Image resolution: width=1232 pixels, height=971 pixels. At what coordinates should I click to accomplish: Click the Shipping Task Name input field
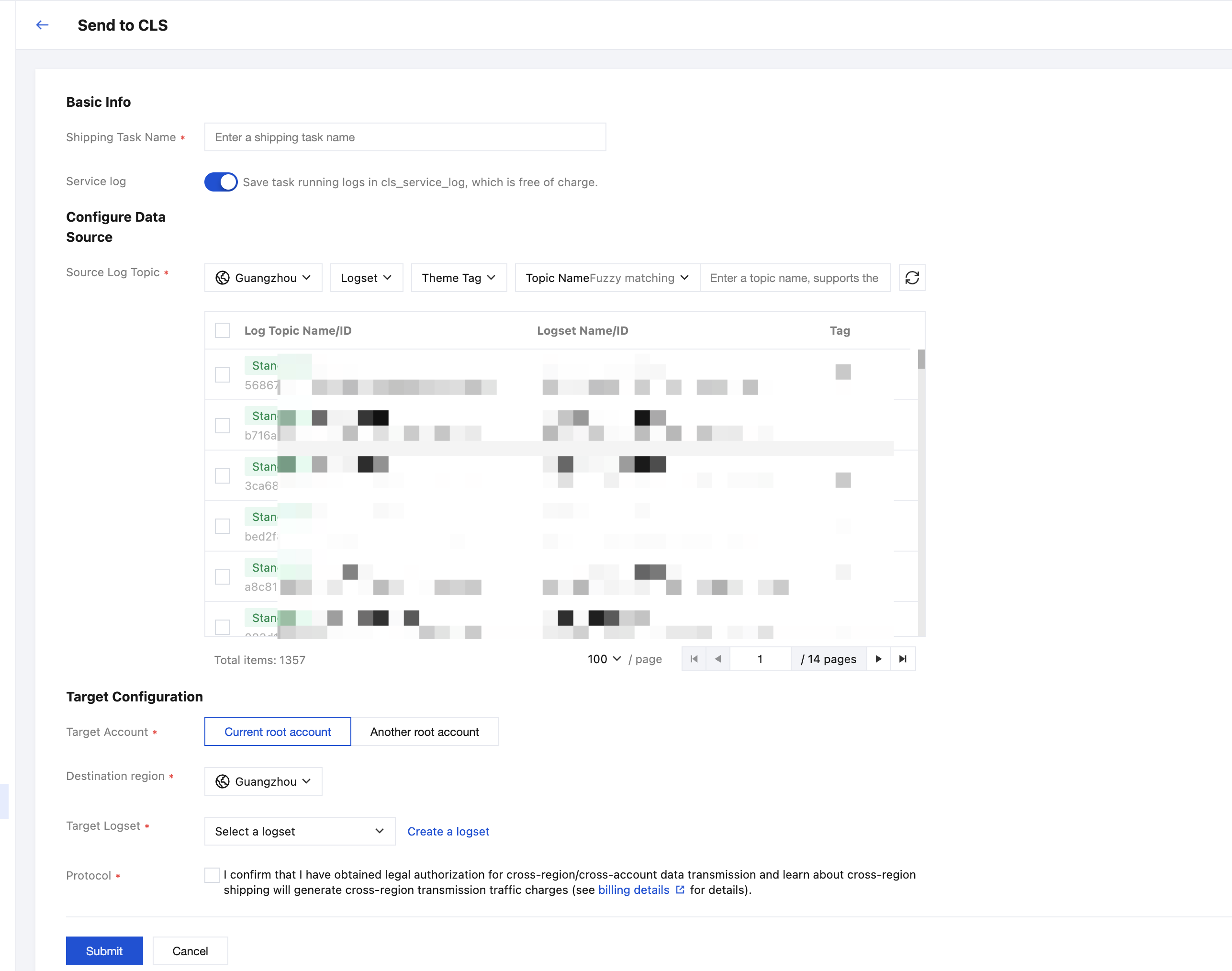(405, 137)
